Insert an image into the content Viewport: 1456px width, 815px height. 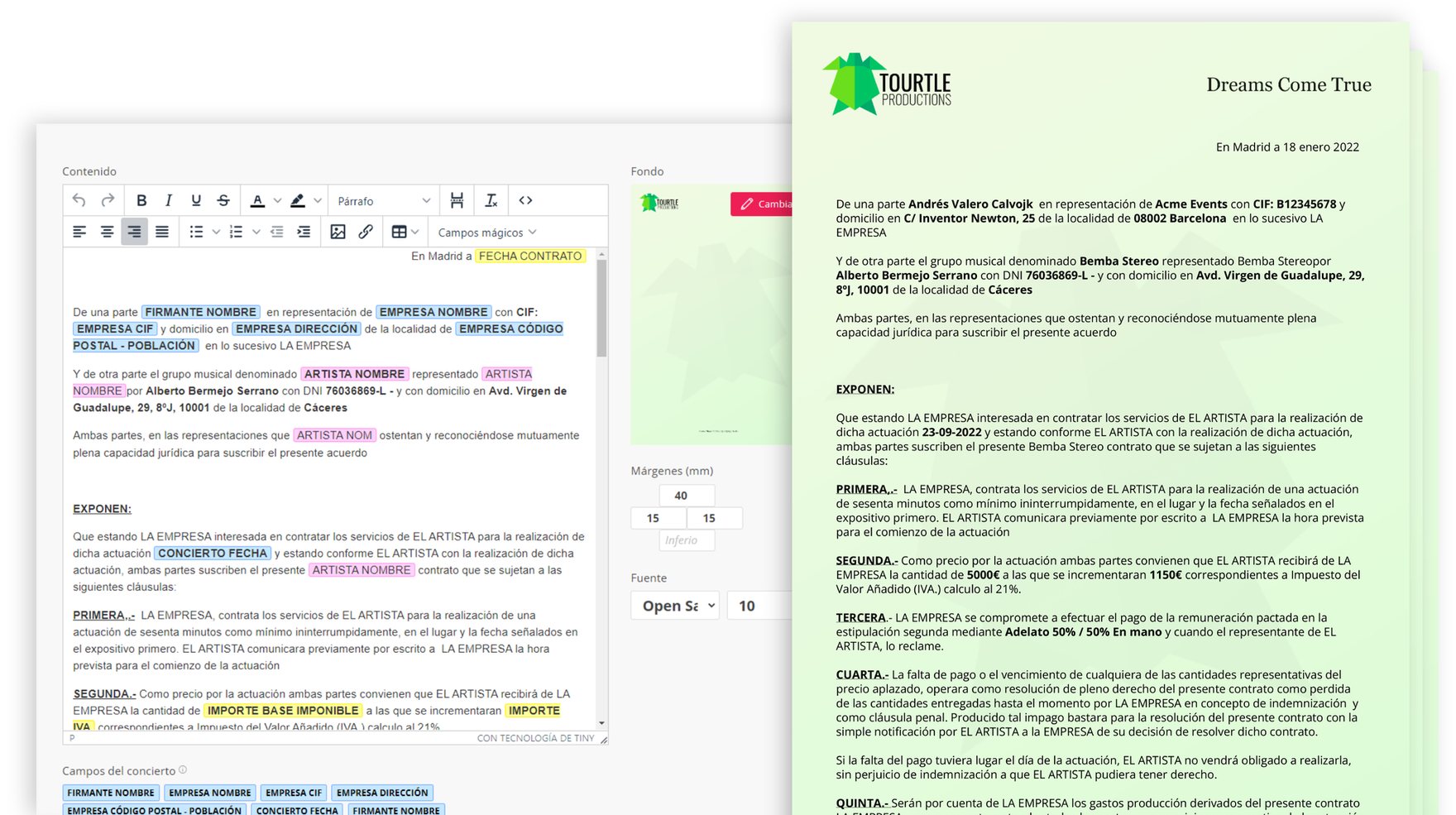pyautogui.click(x=338, y=232)
